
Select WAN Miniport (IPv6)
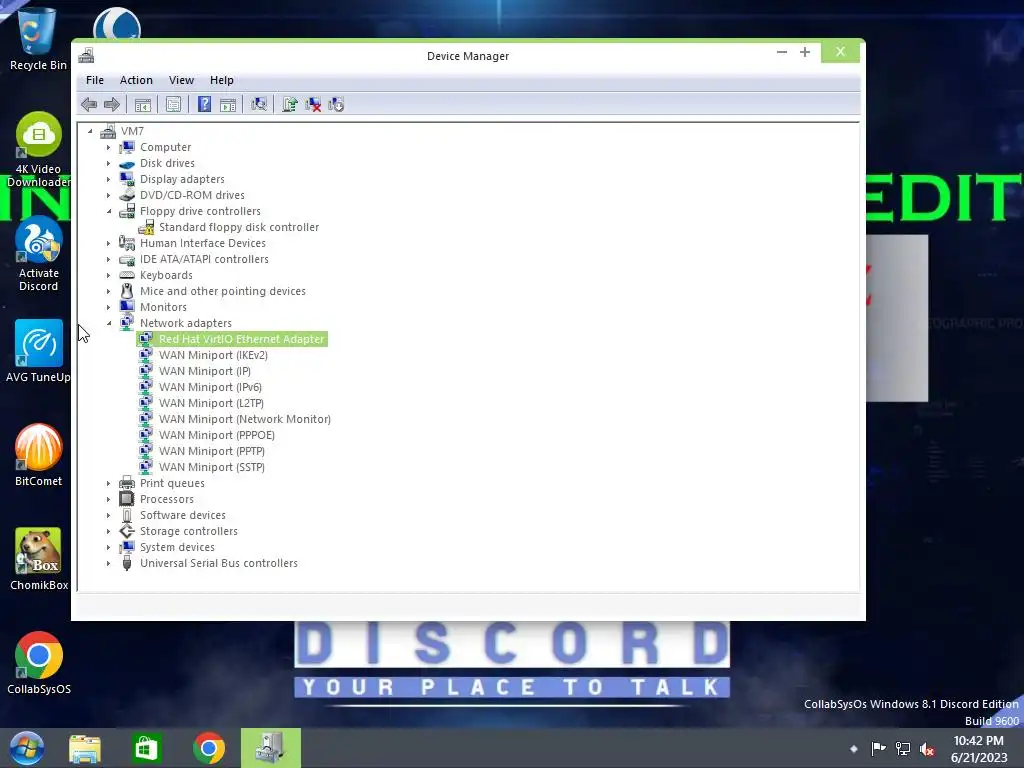[x=210, y=387]
